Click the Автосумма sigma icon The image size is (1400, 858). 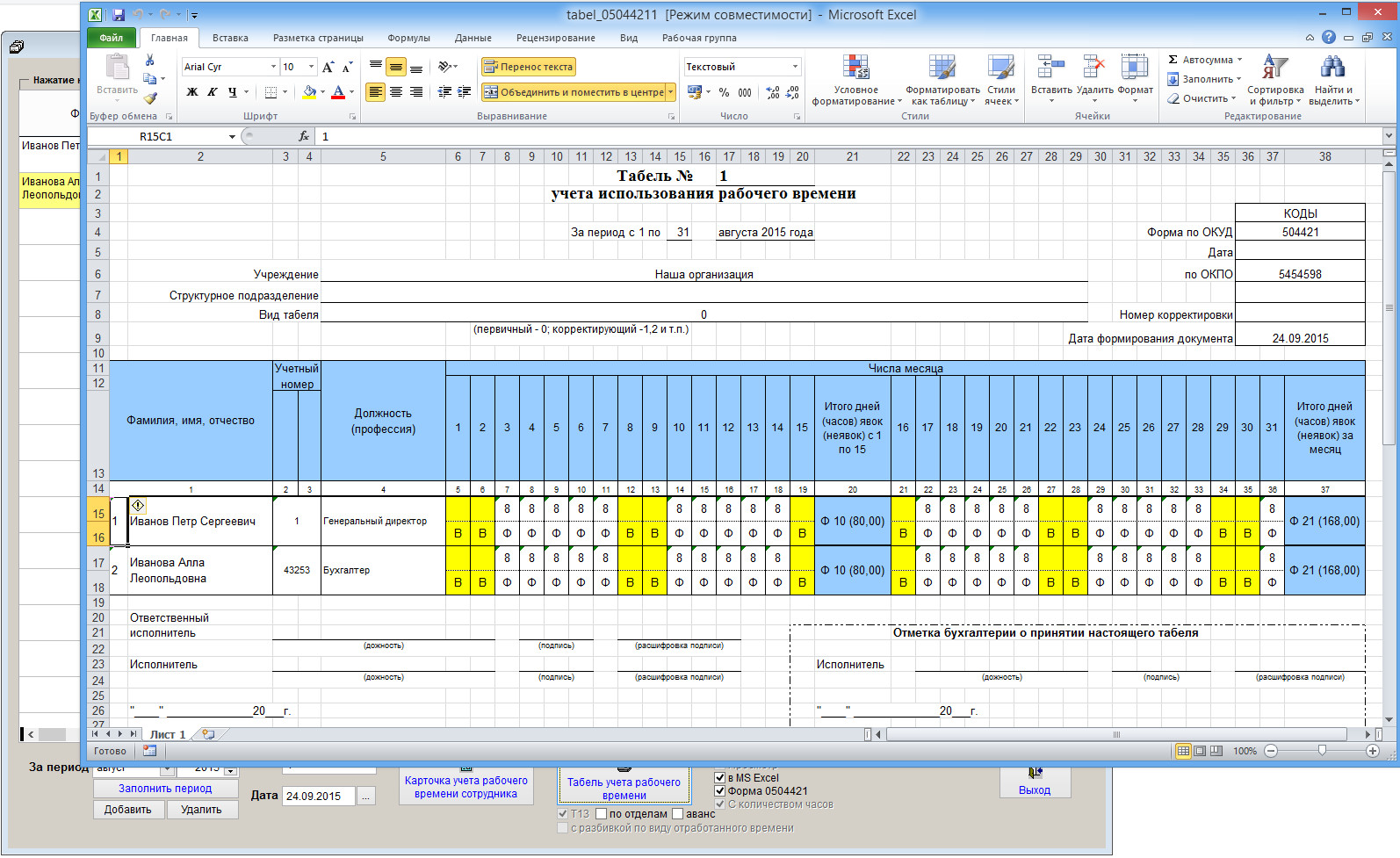click(x=1173, y=60)
